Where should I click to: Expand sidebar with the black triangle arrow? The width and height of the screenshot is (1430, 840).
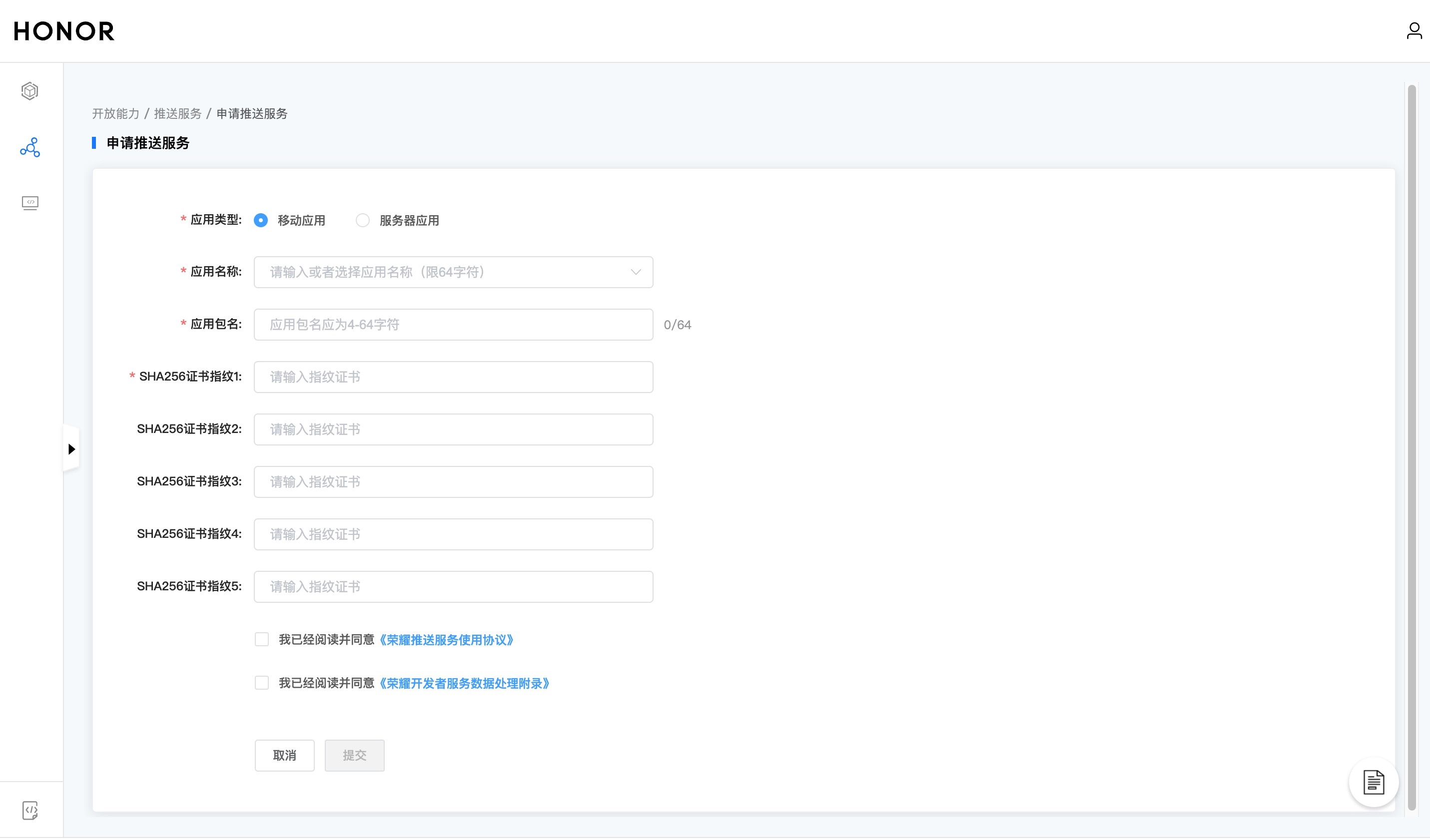click(x=71, y=449)
